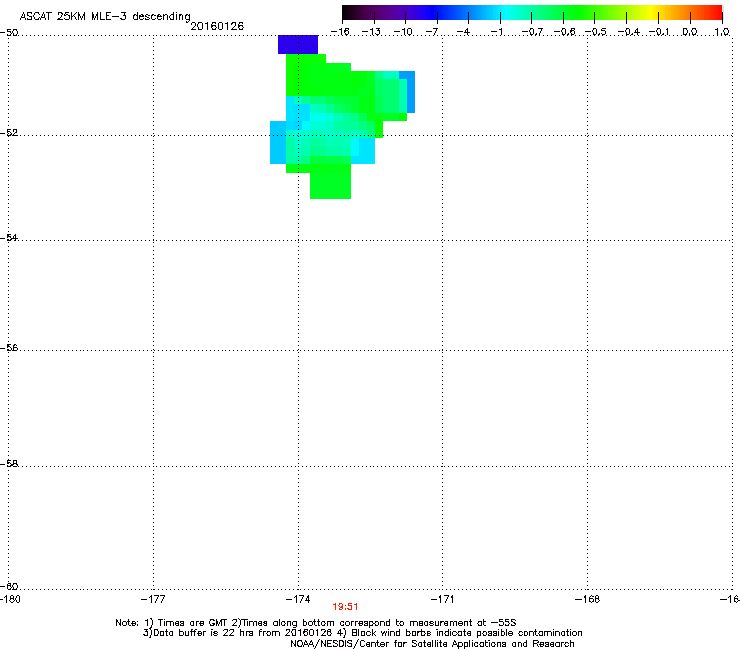Screen dimensions: 740x650
Task: Click the longitude label "-171"
Action: tap(443, 599)
